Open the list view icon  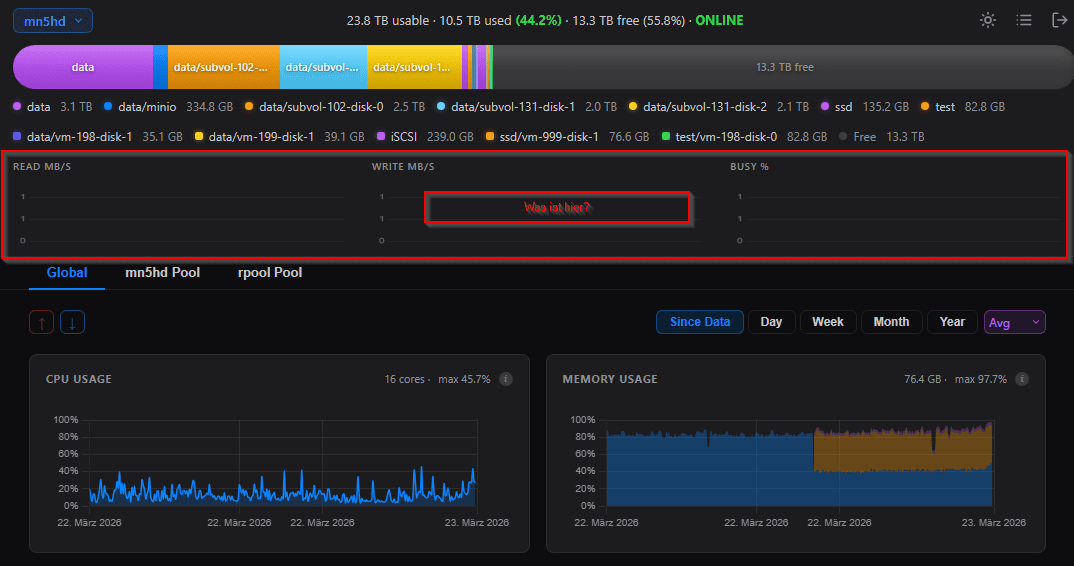pos(1024,21)
